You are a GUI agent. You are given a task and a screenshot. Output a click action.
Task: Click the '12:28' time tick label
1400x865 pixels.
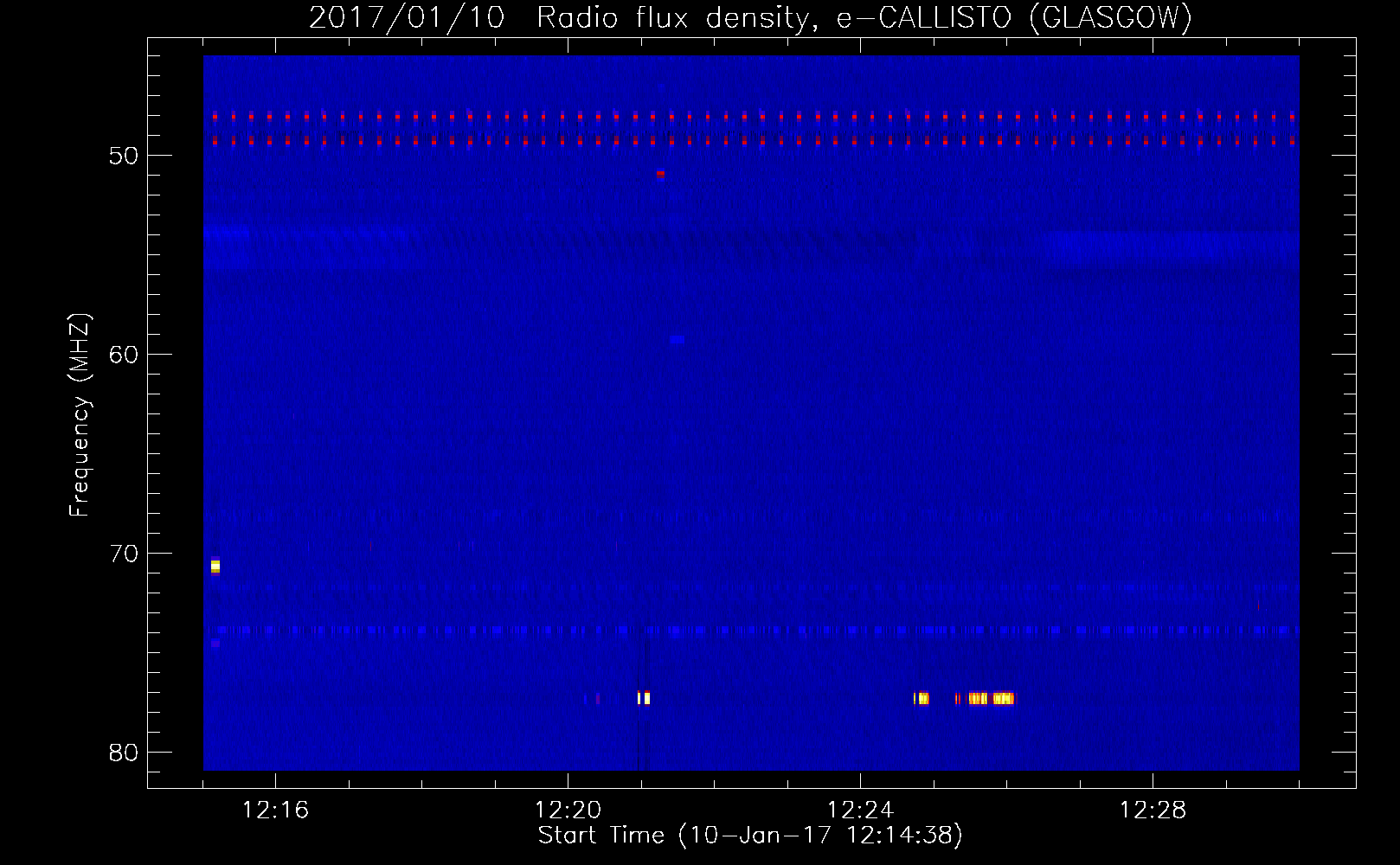click(1153, 811)
